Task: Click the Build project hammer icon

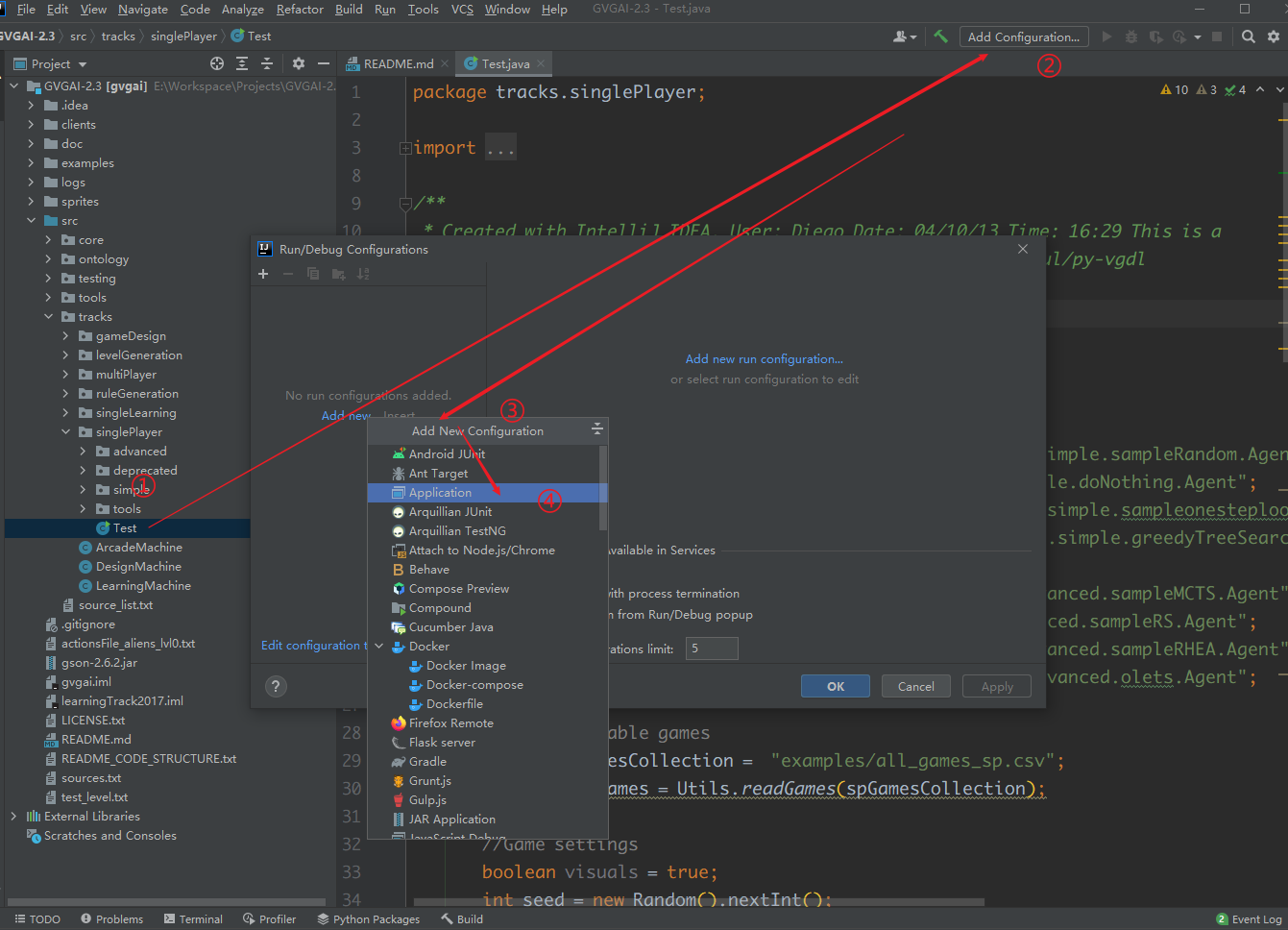Action: (940, 37)
